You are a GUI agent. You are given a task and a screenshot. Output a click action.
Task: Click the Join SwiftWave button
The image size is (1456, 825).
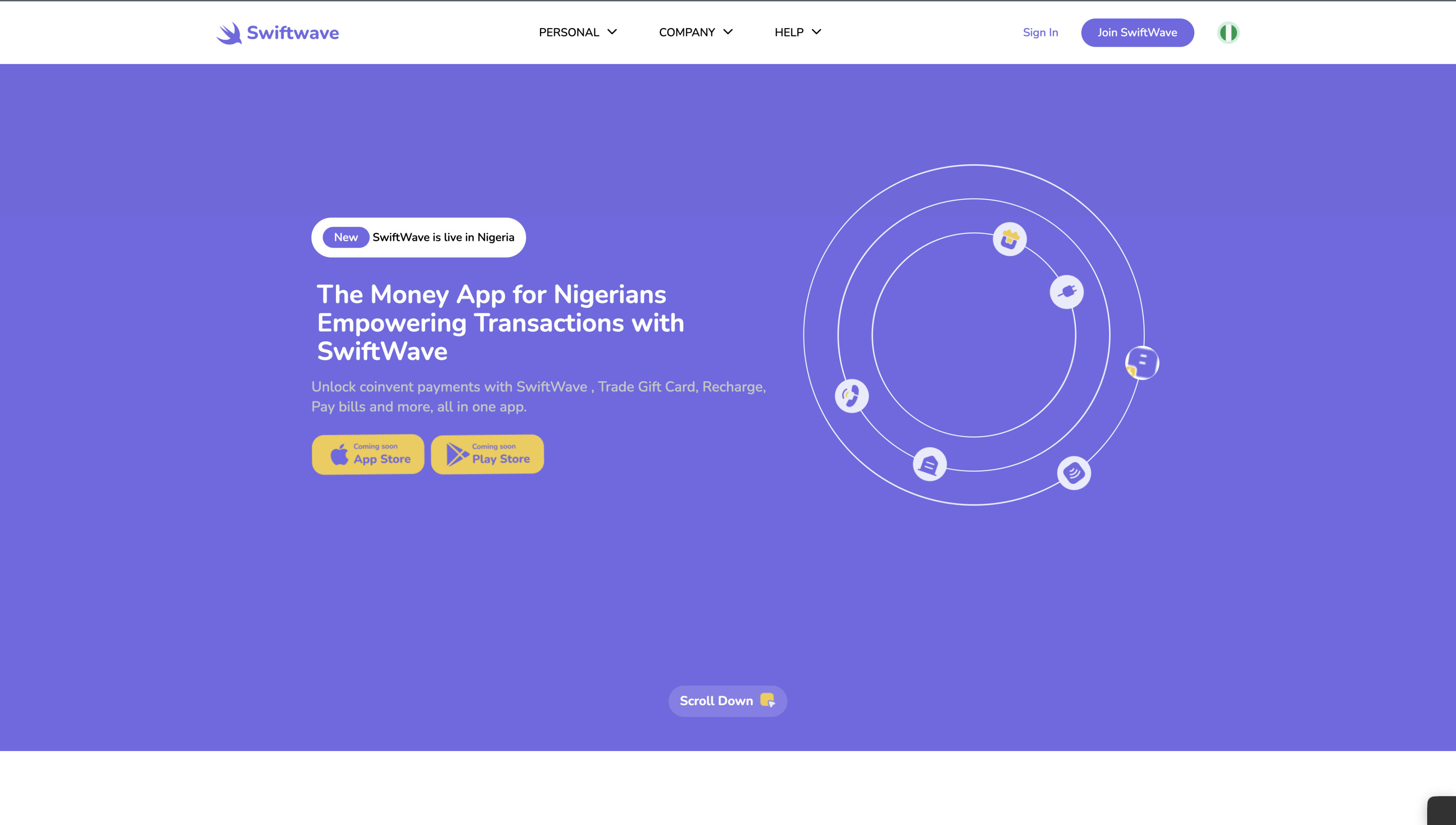[1137, 32]
